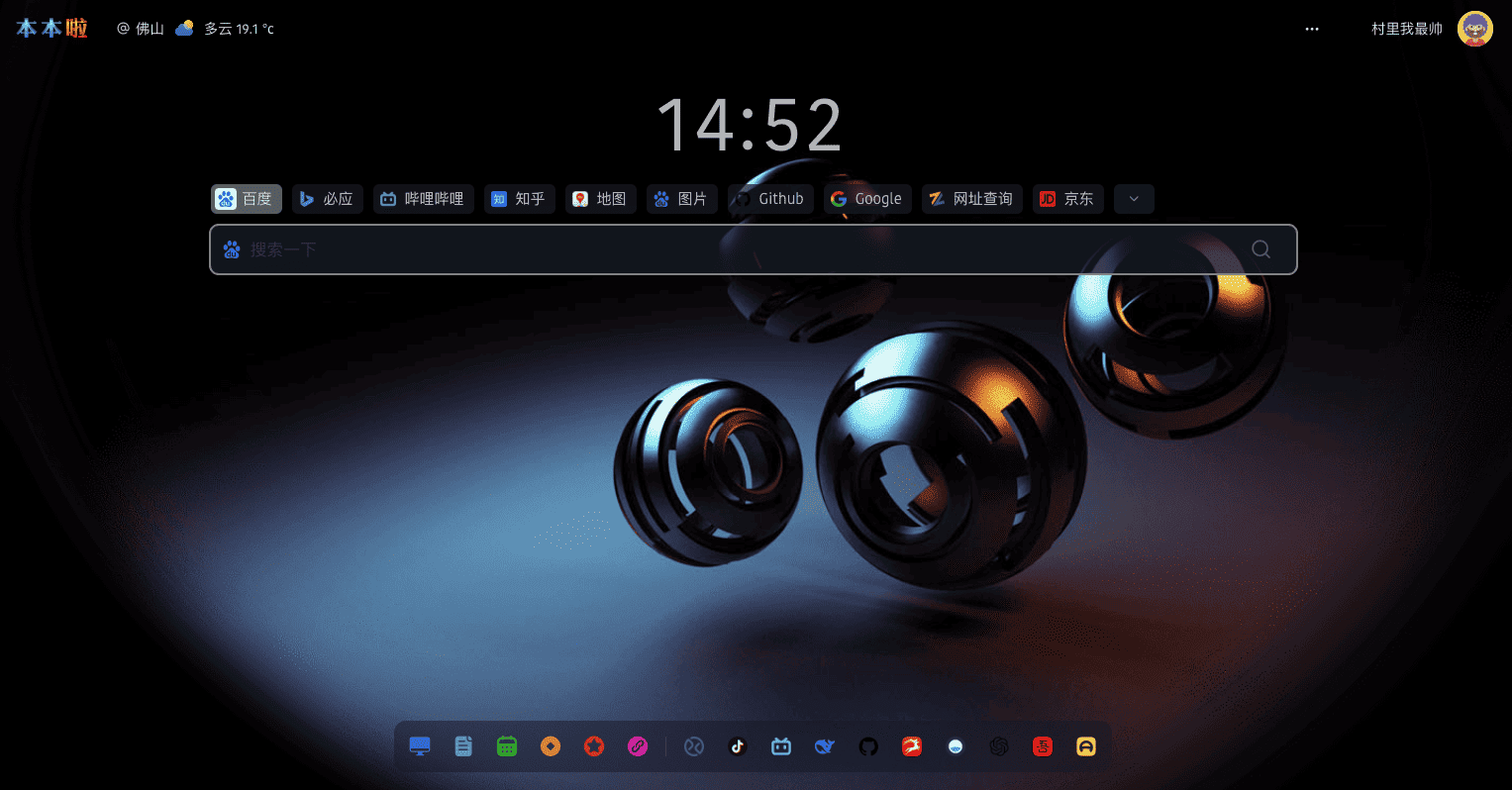The image size is (1512, 790).
Task: Open the three-dot menu in the top bar
Action: pos(1312,29)
